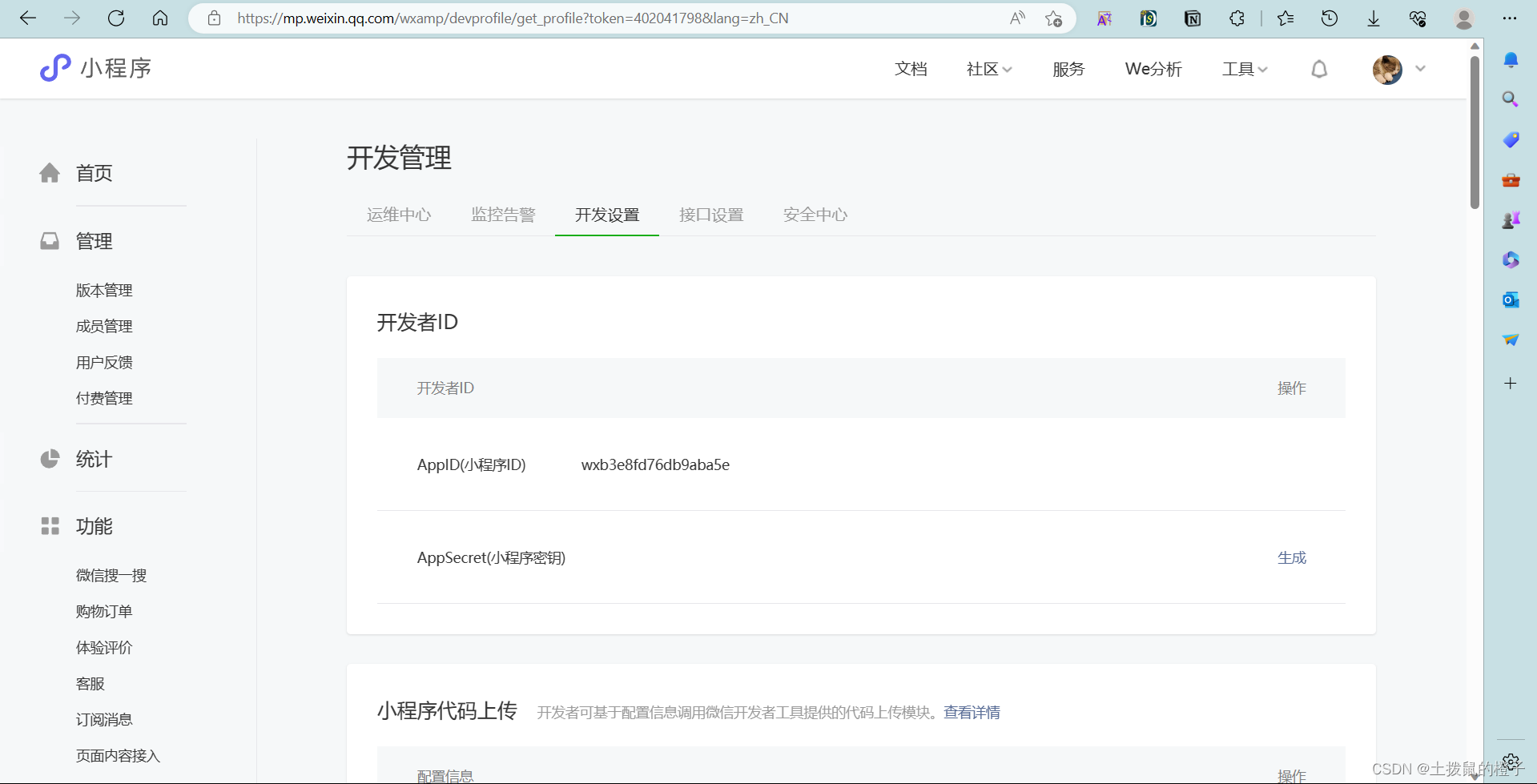The image size is (1537, 784).
Task: Expand the 社区 dropdown menu
Action: click(989, 69)
